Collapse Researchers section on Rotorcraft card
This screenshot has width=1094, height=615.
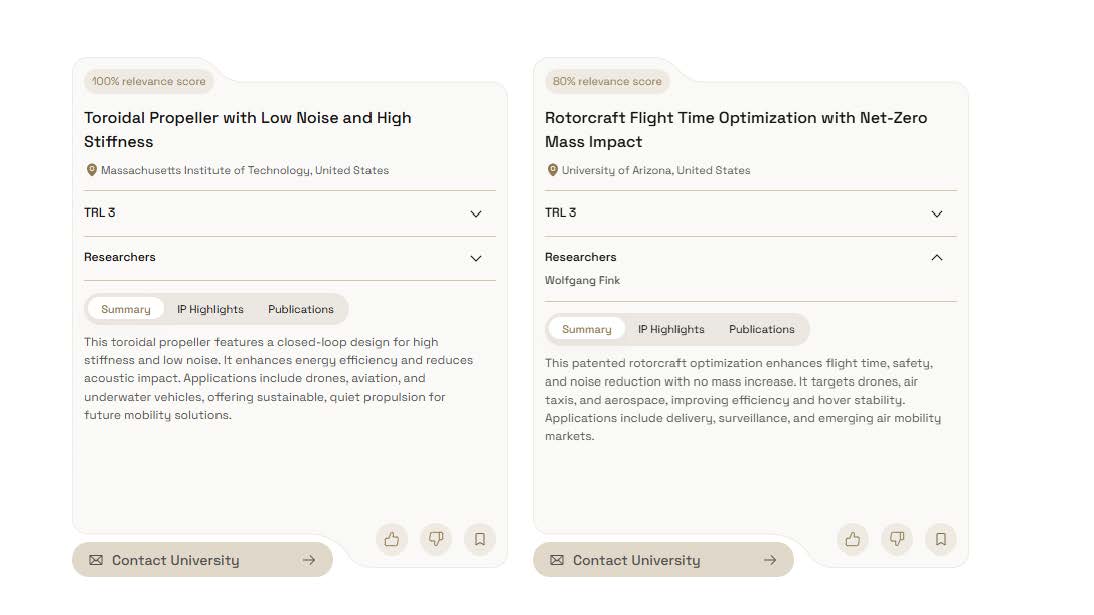[x=937, y=258]
